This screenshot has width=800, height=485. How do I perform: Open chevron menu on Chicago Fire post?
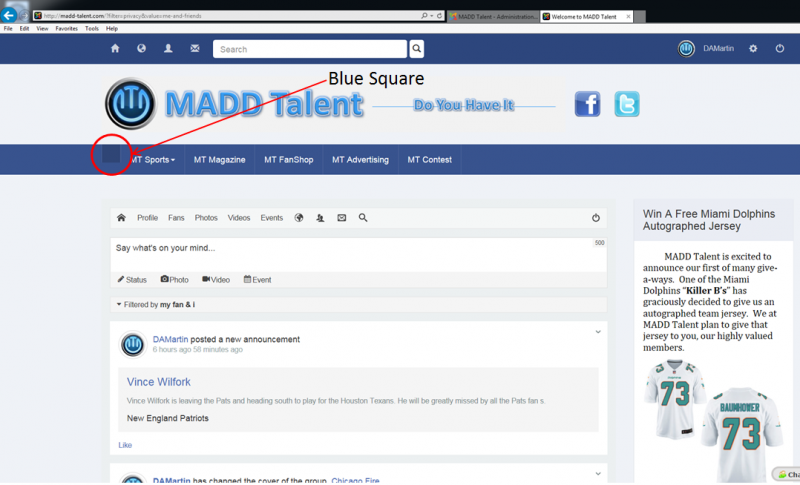point(598,474)
